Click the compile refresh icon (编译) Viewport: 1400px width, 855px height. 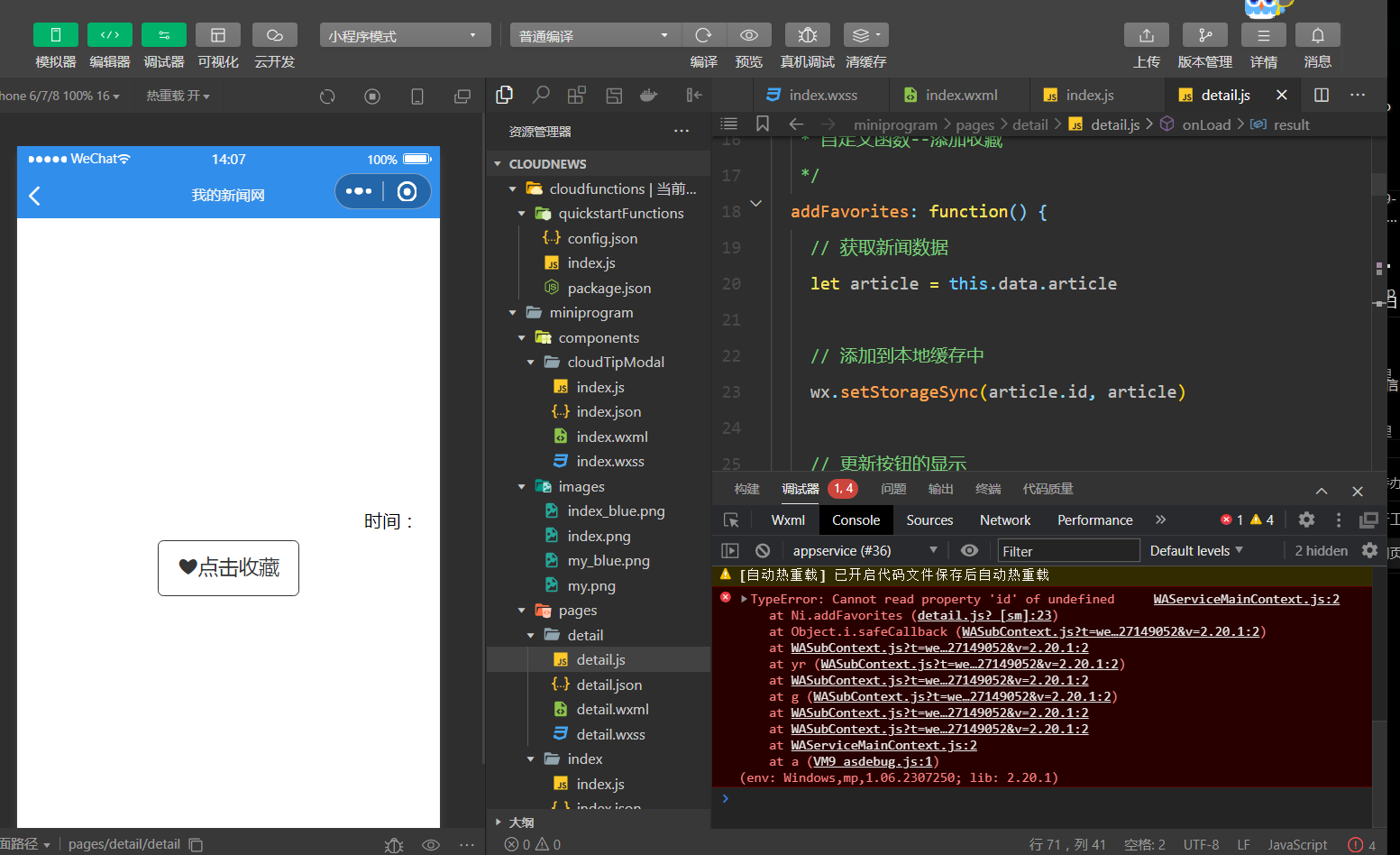pyautogui.click(x=703, y=35)
